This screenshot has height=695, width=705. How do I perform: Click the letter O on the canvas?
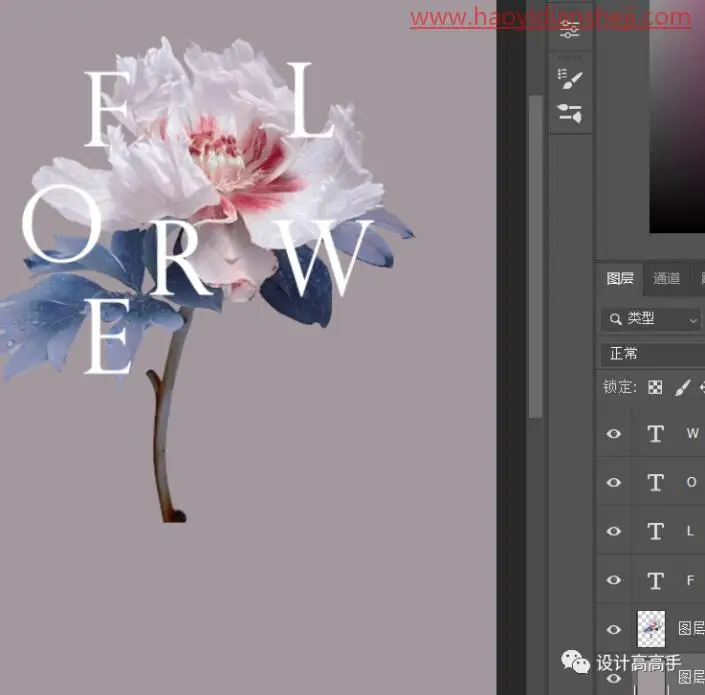pos(62,223)
